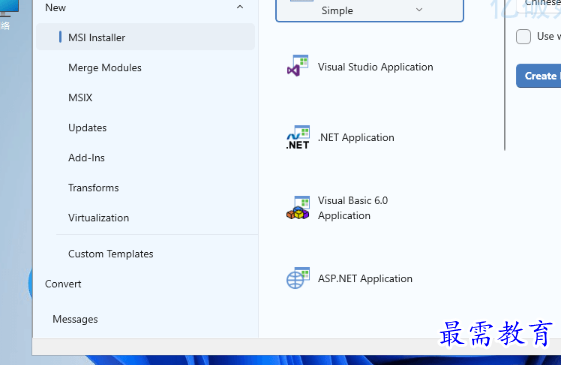Click the Visual Studio Application icon

pyautogui.click(x=297, y=66)
